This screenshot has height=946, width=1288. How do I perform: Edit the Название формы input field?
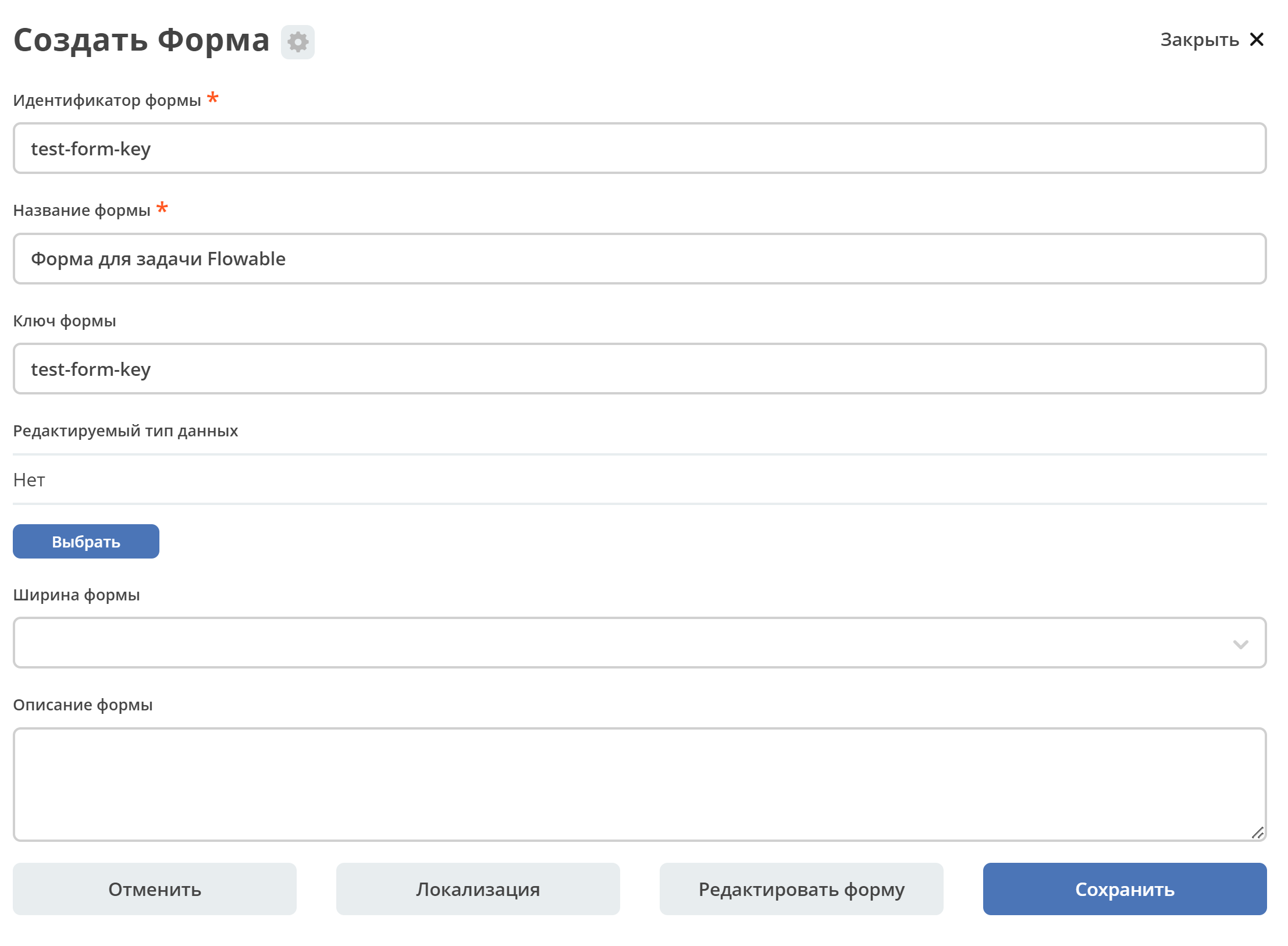coord(639,259)
